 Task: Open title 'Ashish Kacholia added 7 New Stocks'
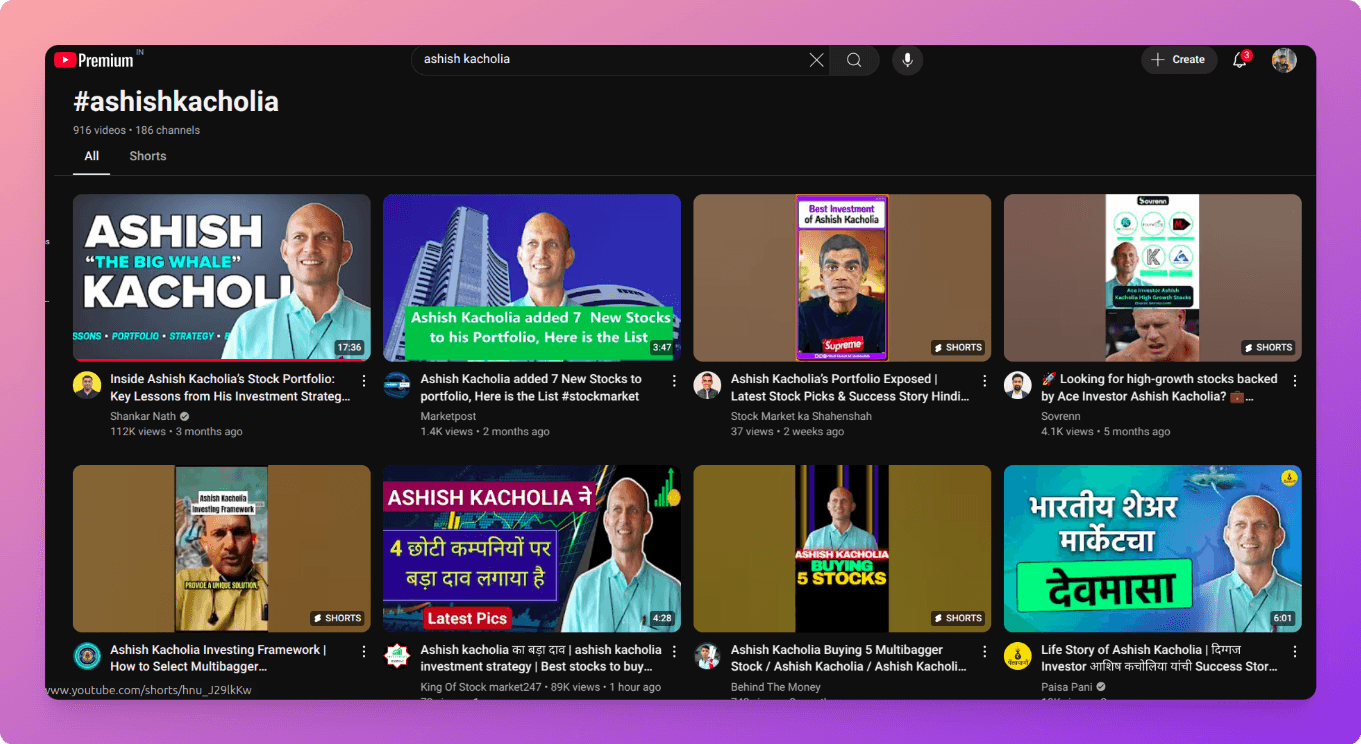coord(531,388)
